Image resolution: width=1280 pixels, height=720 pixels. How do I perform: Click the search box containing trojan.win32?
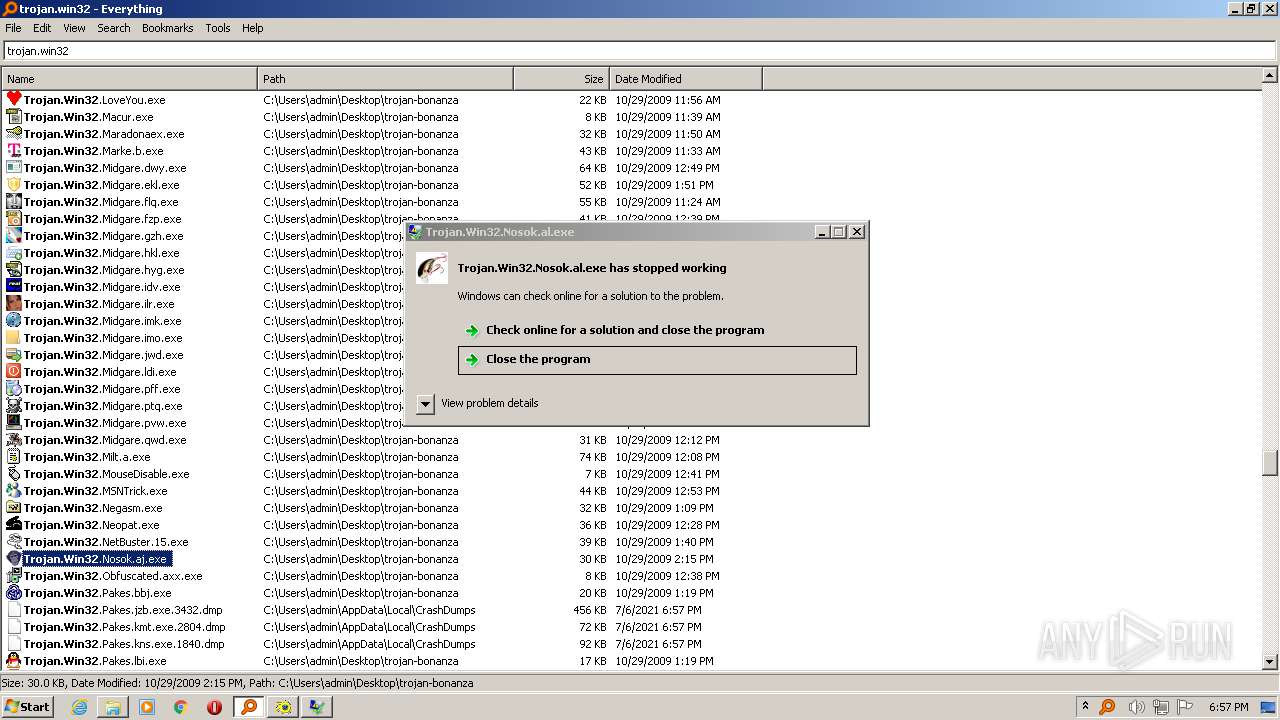pos(639,51)
